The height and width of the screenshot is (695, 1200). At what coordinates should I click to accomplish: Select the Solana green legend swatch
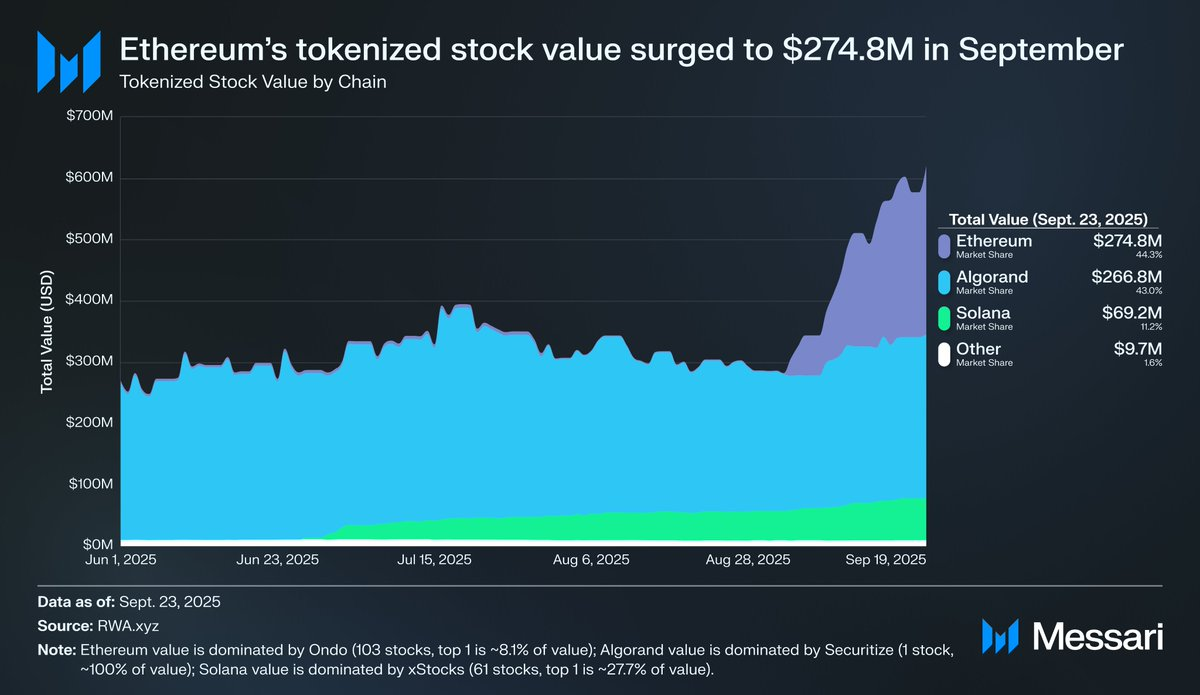(944, 318)
